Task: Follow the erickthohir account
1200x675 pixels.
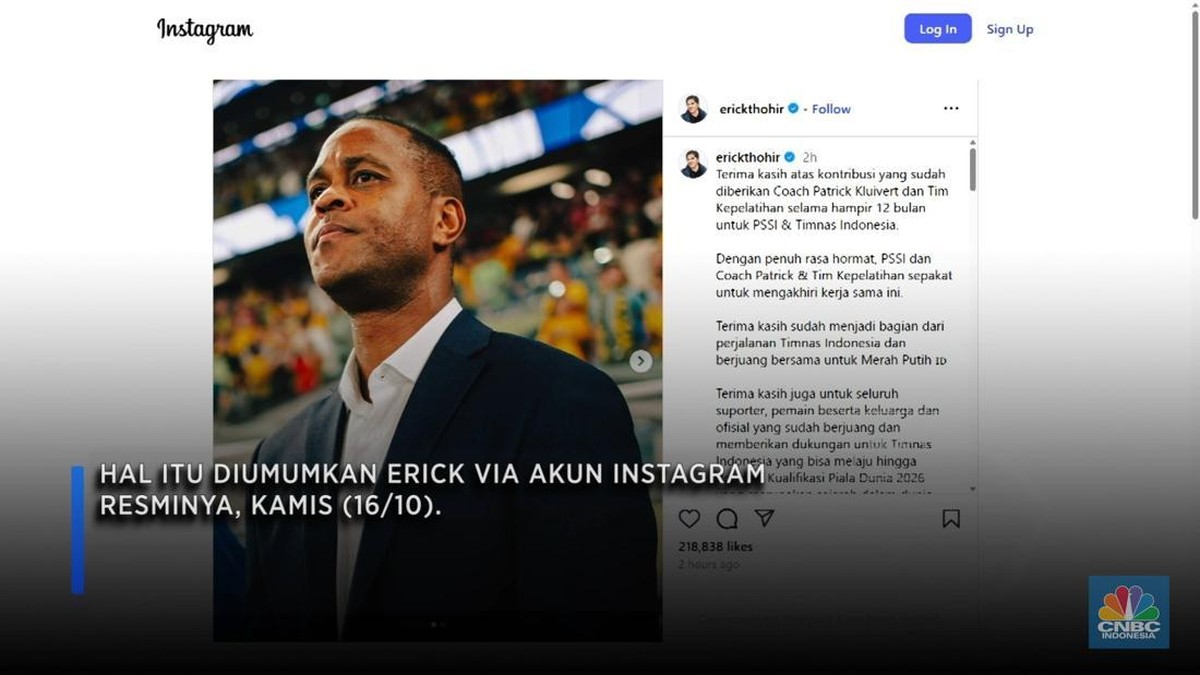Action: pyautogui.click(x=831, y=109)
